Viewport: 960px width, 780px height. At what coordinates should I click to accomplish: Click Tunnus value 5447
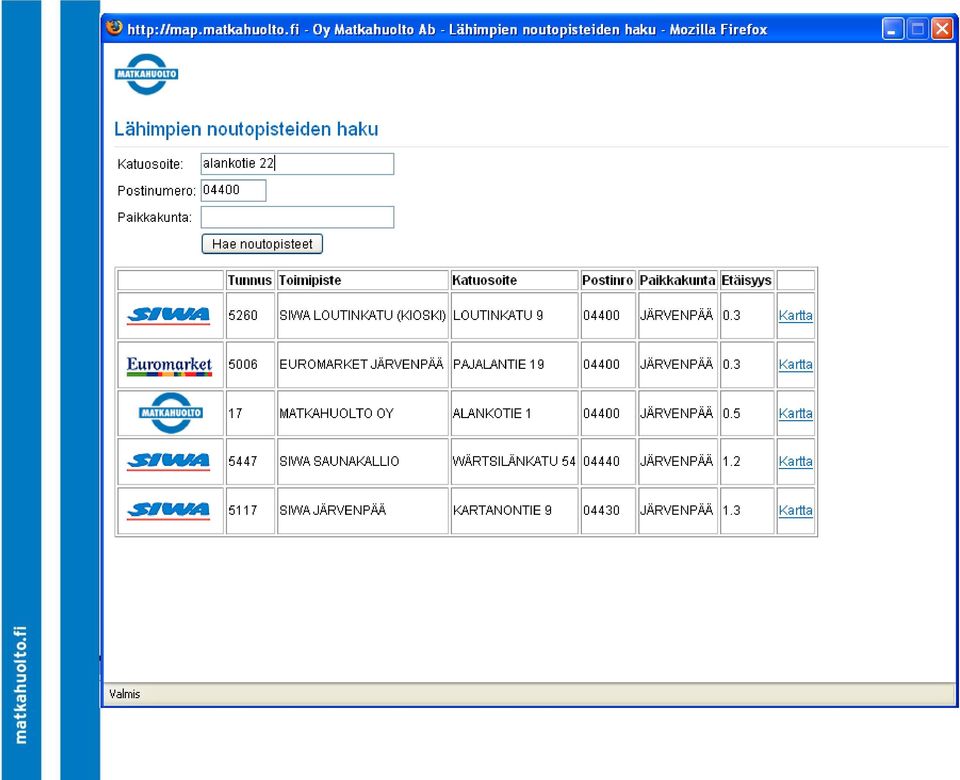coord(243,461)
